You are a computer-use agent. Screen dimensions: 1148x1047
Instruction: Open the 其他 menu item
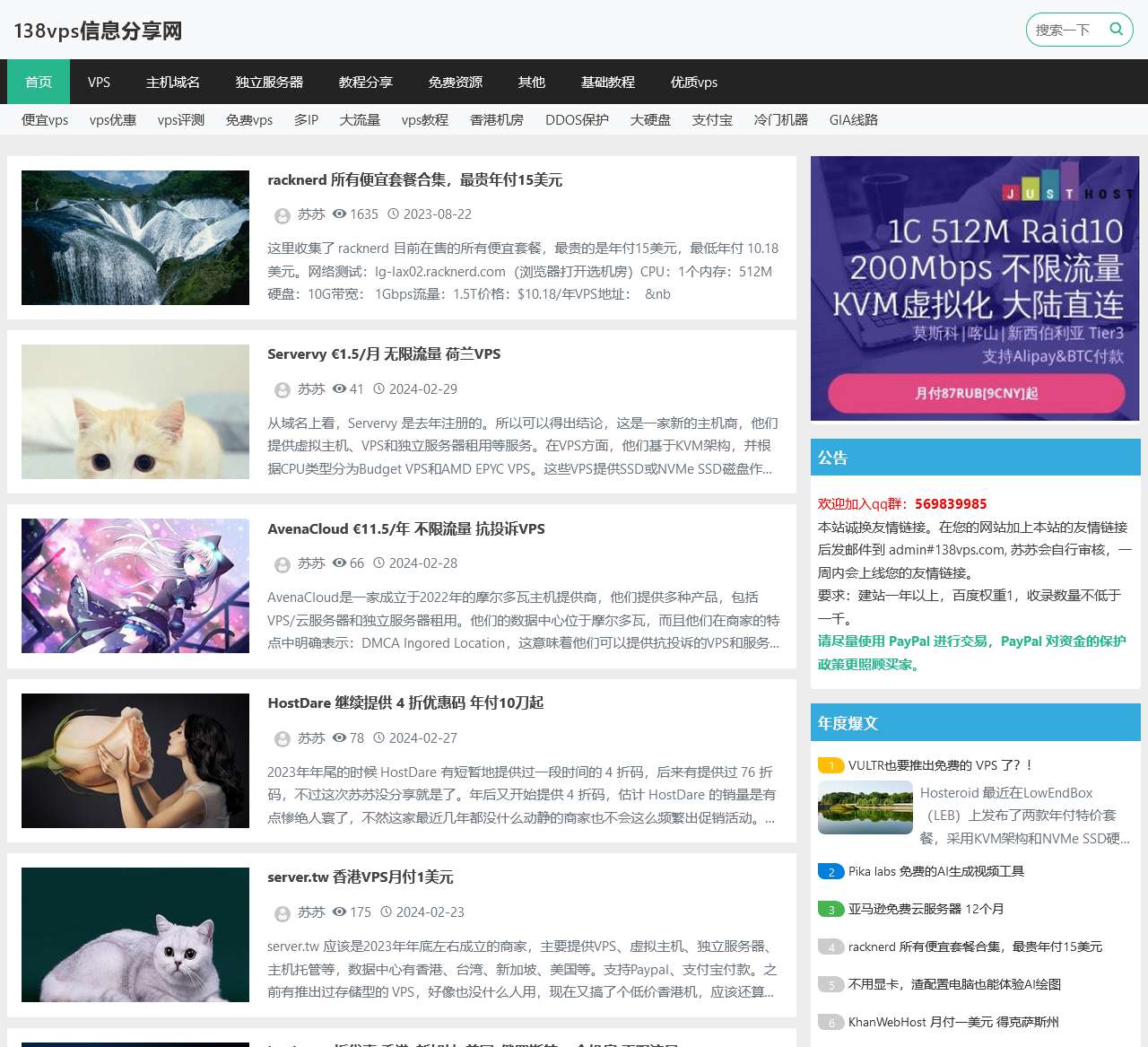click(532, 82)
